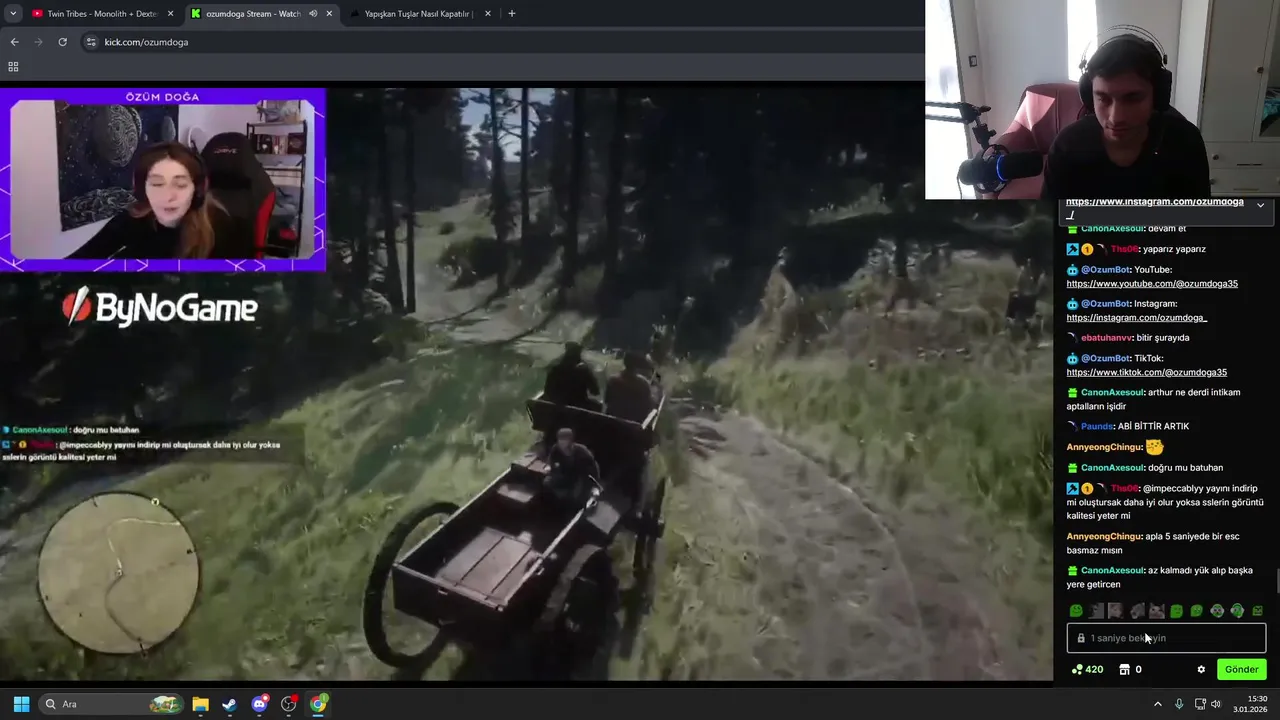
Task: Open File Explorer from the taskbar
Action: point(200,704)
